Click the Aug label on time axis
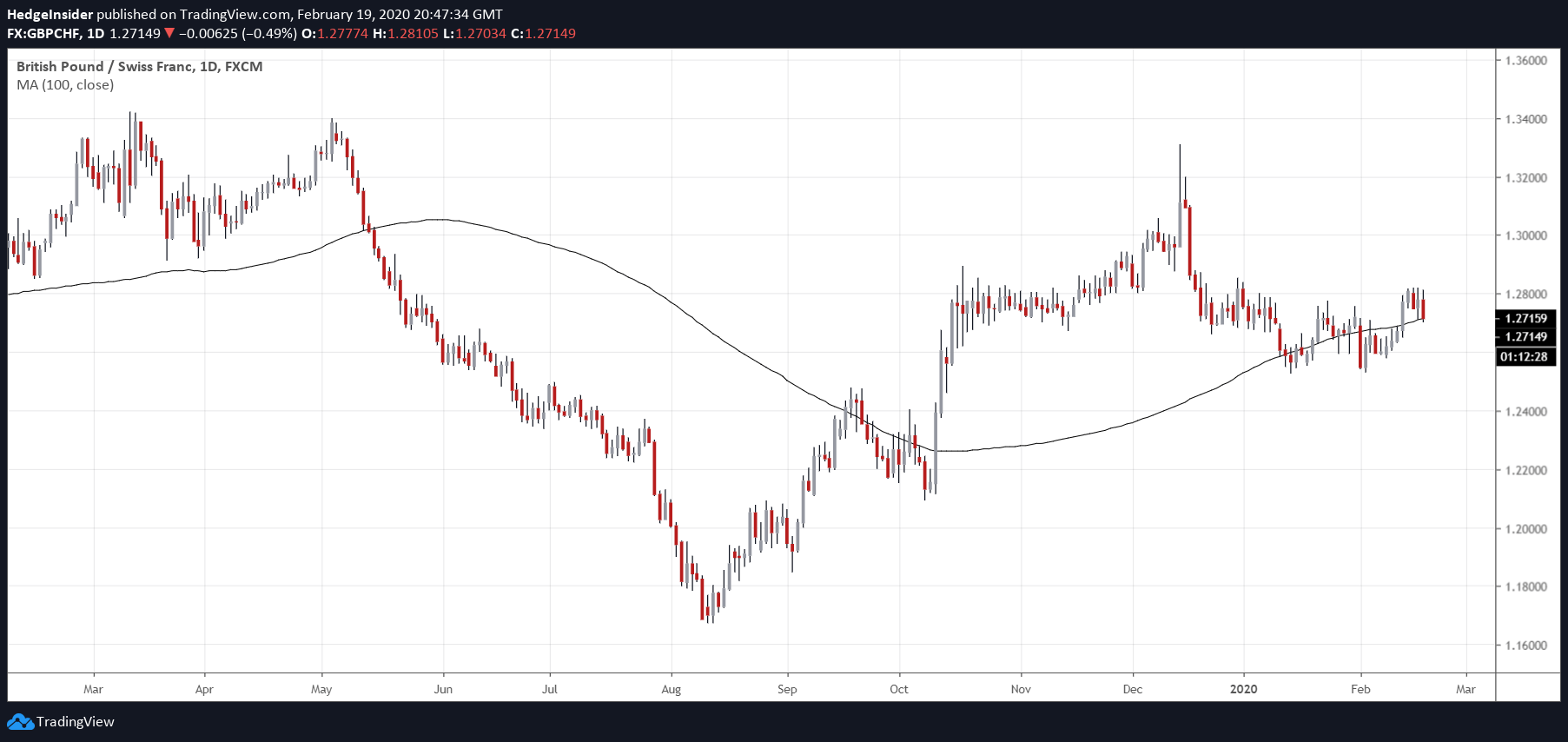The image size is (1568, 742). point(672,689)
